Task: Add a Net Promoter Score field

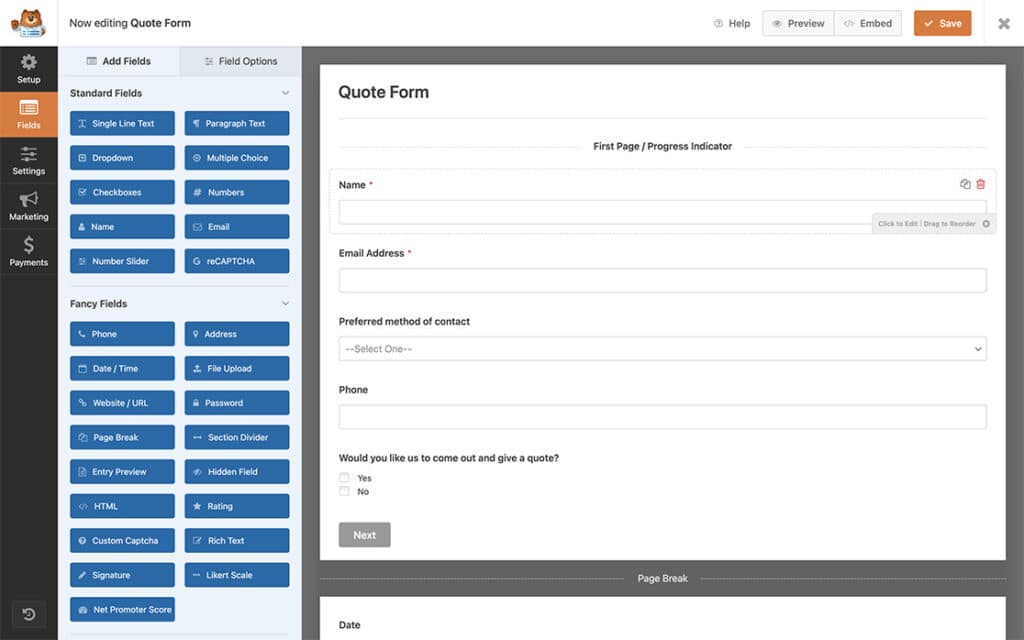Action: click(x=122, y=609)
